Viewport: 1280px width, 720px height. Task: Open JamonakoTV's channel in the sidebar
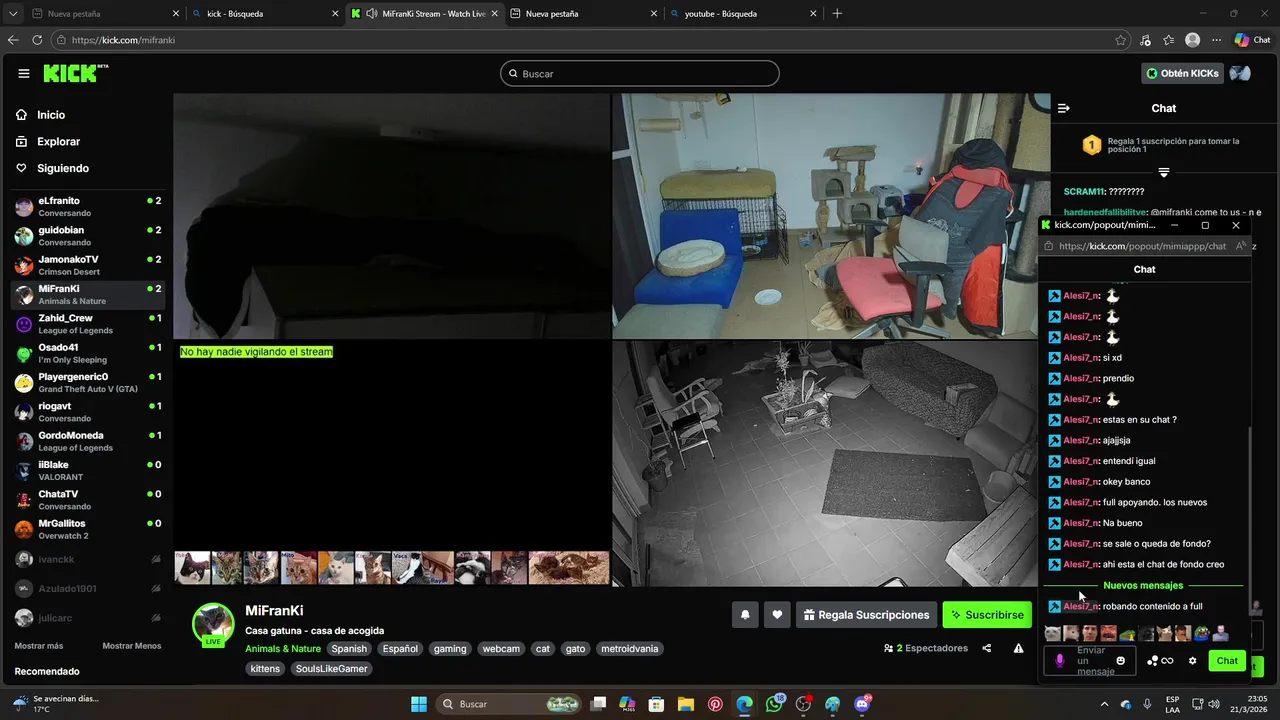pos(86,265)
